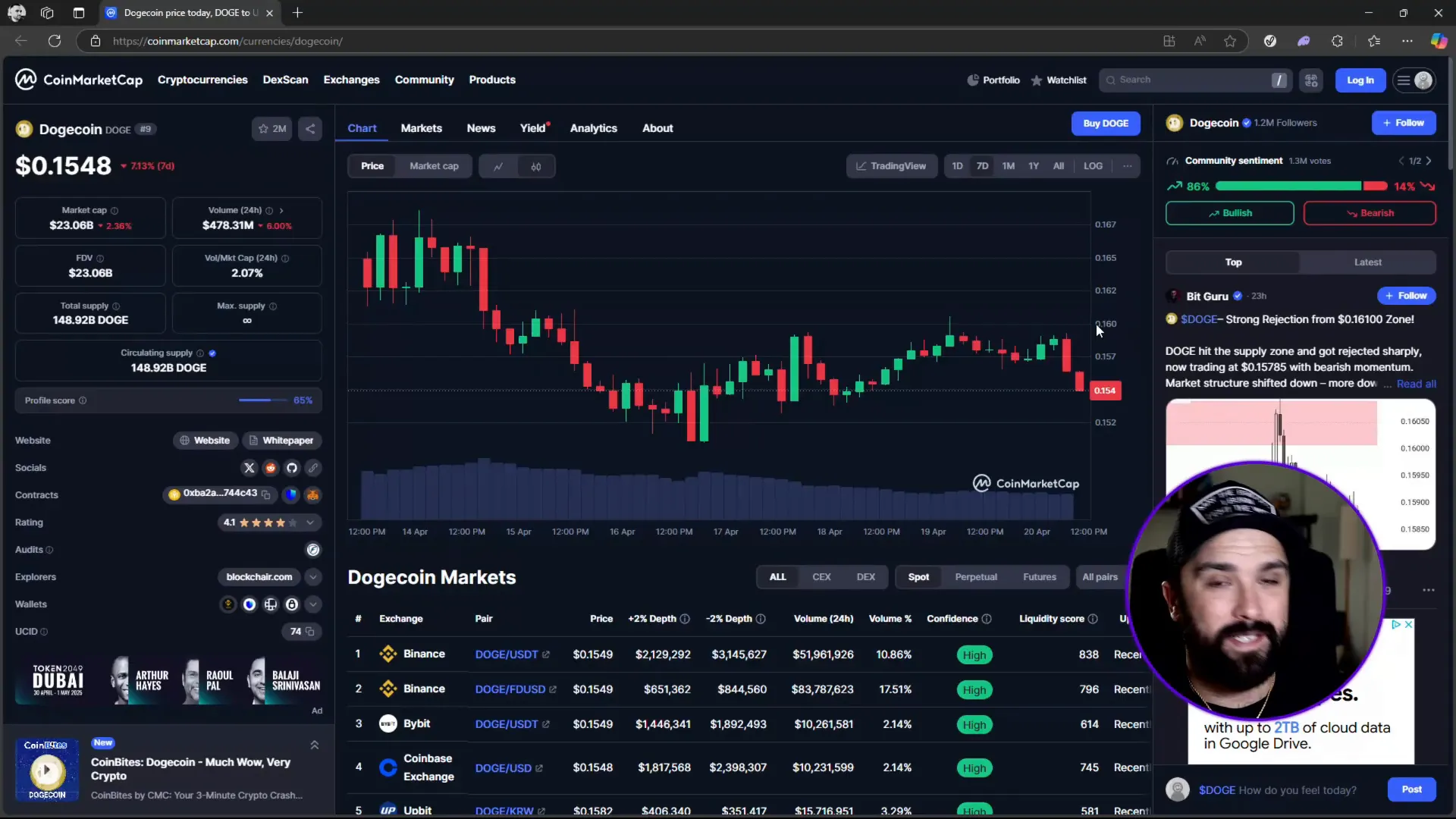
Task: Copy the UCID value 74
Action: pos(309,632)
